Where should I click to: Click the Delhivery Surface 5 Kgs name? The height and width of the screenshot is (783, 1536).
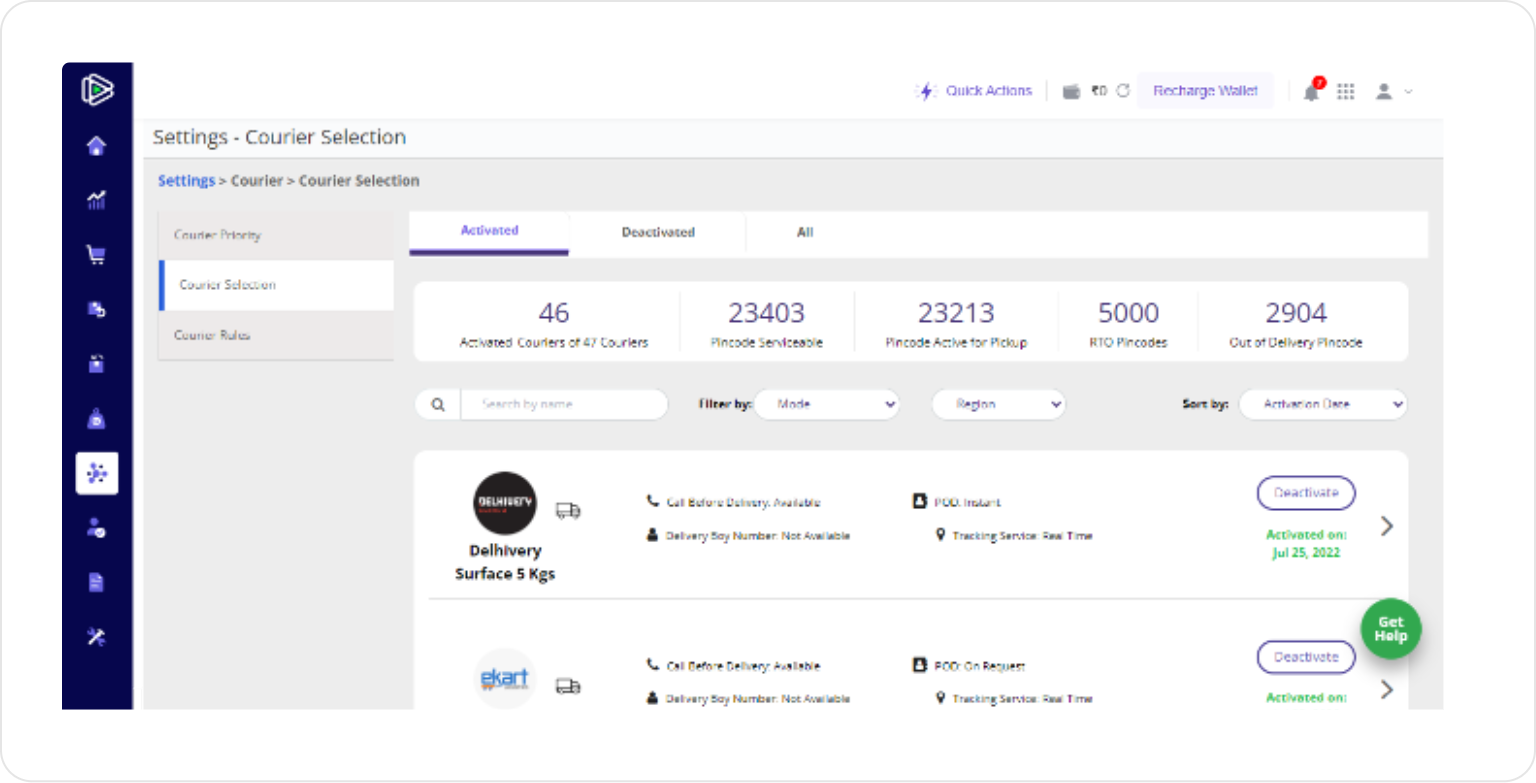pos(505,563)
